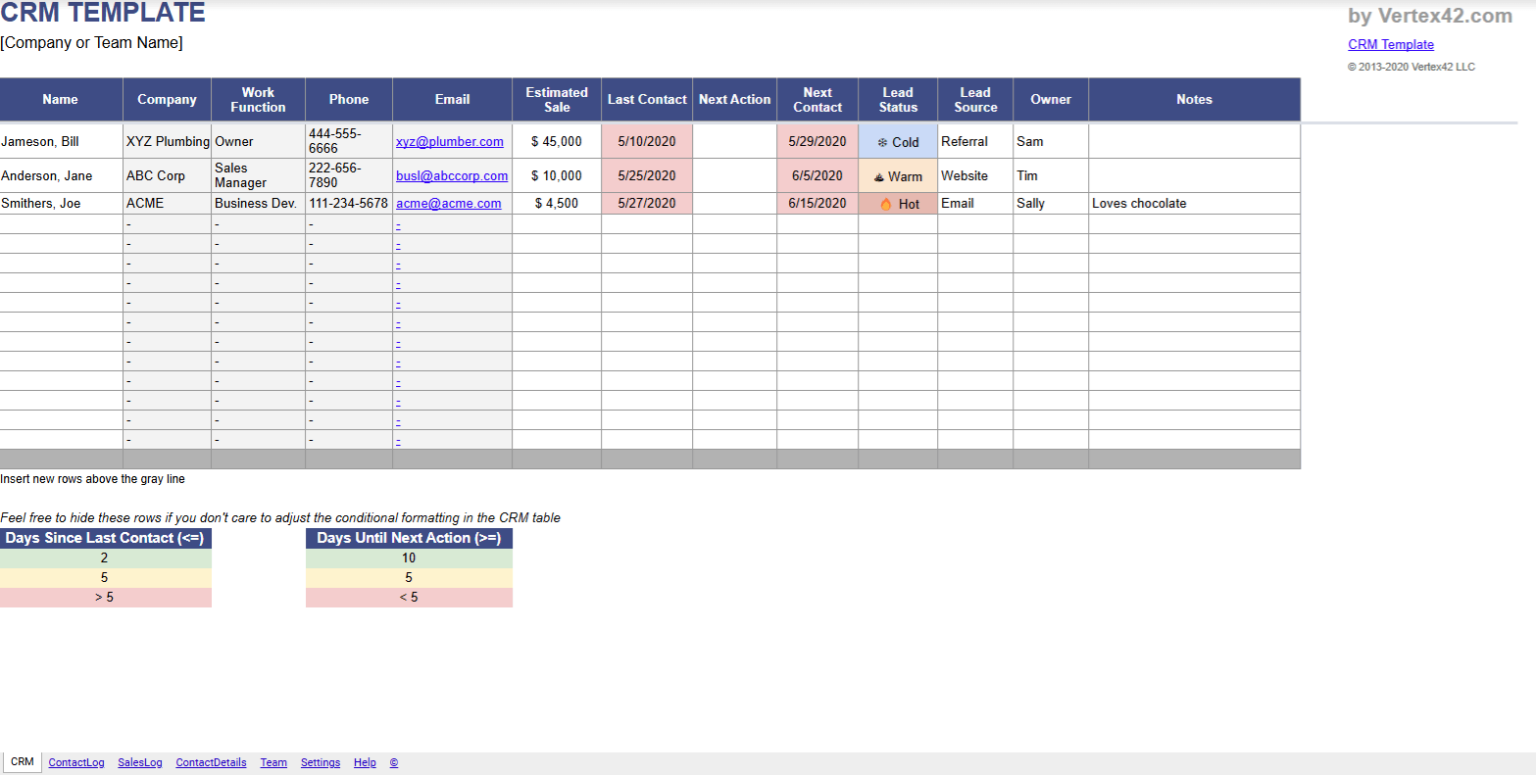Click the acme@acme.com email link

[x=448, y=203]
